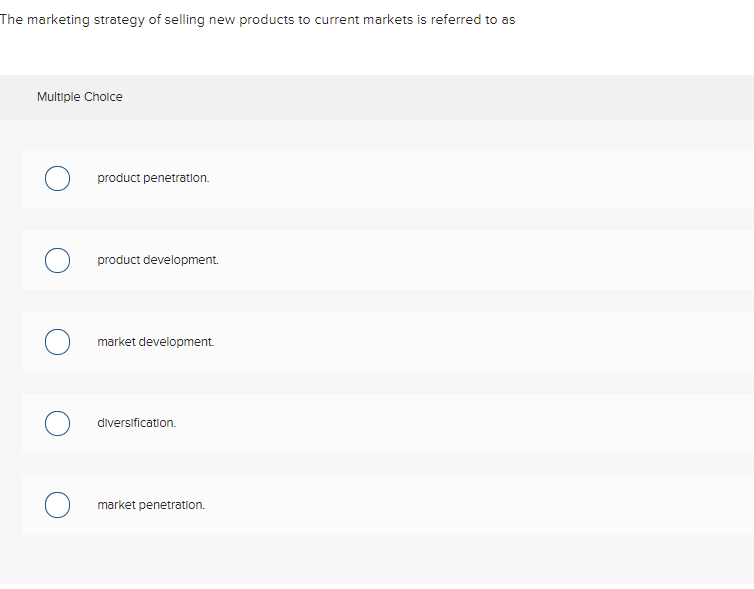Viewport: 754px width, 589px height.
Task: Click empty area of the 'product development.' row
Action: (x=480, y=260)
